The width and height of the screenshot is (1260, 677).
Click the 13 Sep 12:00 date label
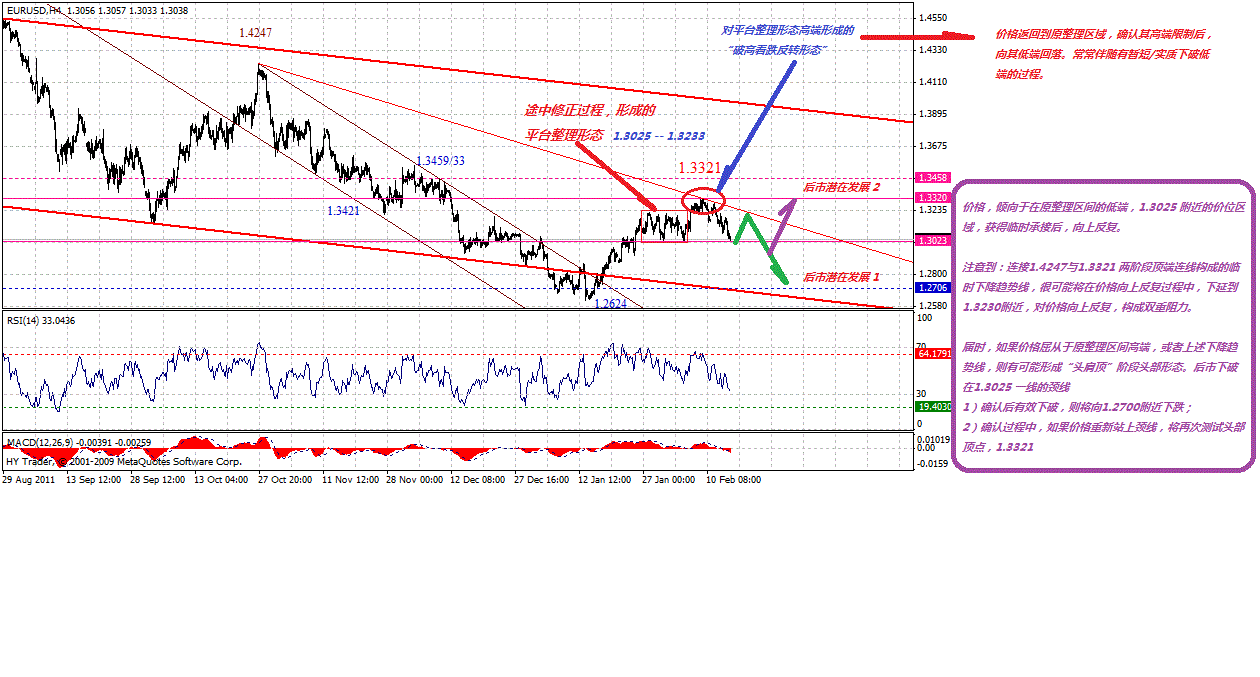click(x=93, y=480)
